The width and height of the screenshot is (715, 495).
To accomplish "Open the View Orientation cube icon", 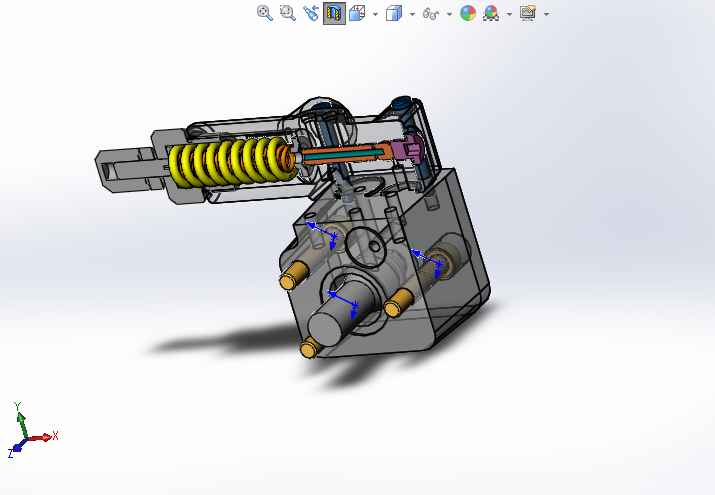I will (x=357, y=13).
